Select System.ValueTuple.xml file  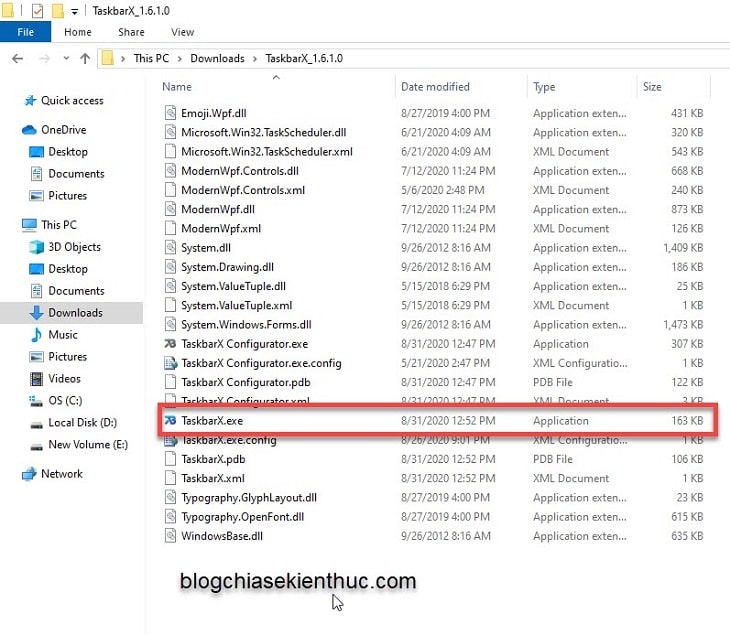pos(237,305)
